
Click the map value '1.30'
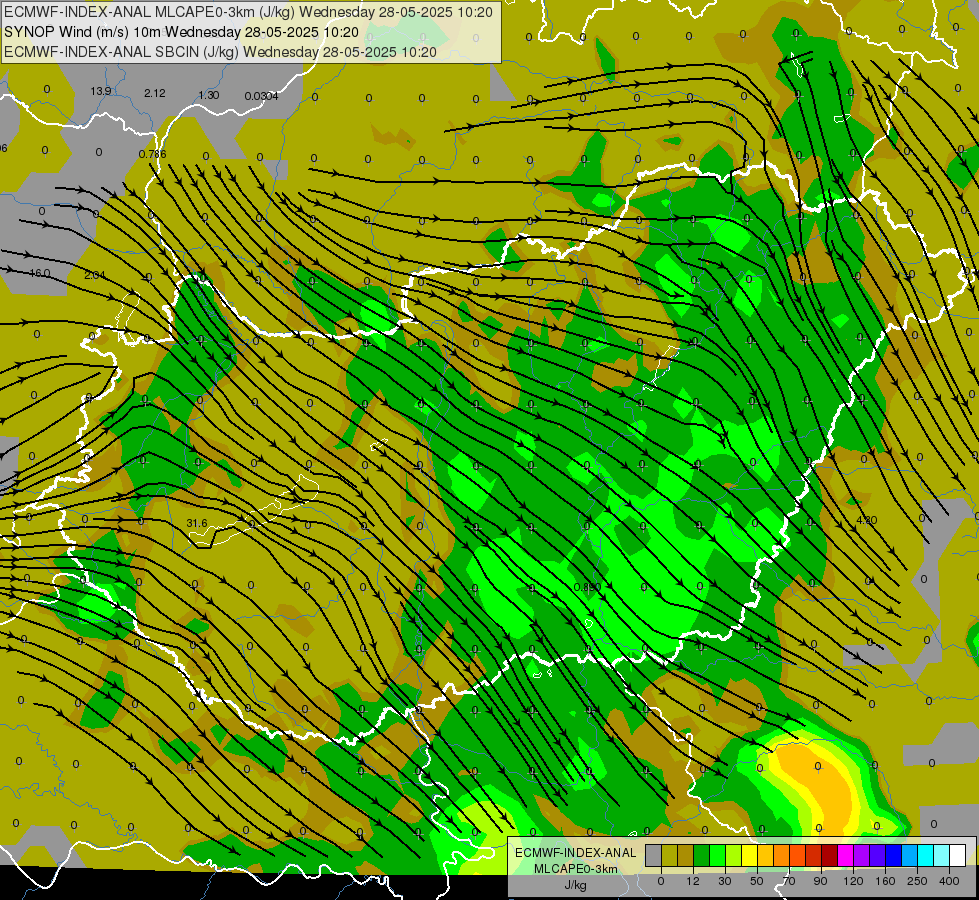(x=209, y=95)
